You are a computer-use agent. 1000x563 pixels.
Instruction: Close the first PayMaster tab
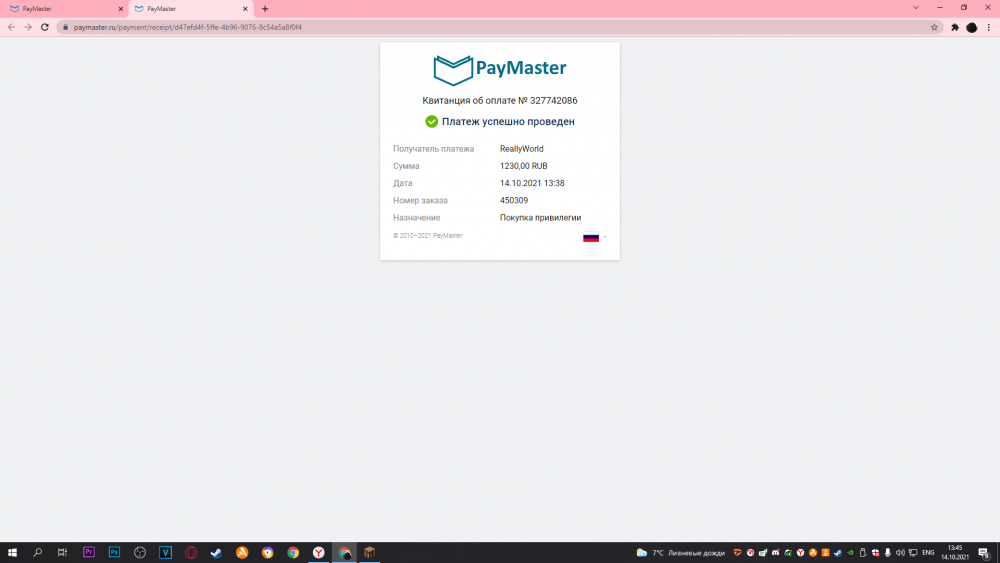(x=121, y=9)
